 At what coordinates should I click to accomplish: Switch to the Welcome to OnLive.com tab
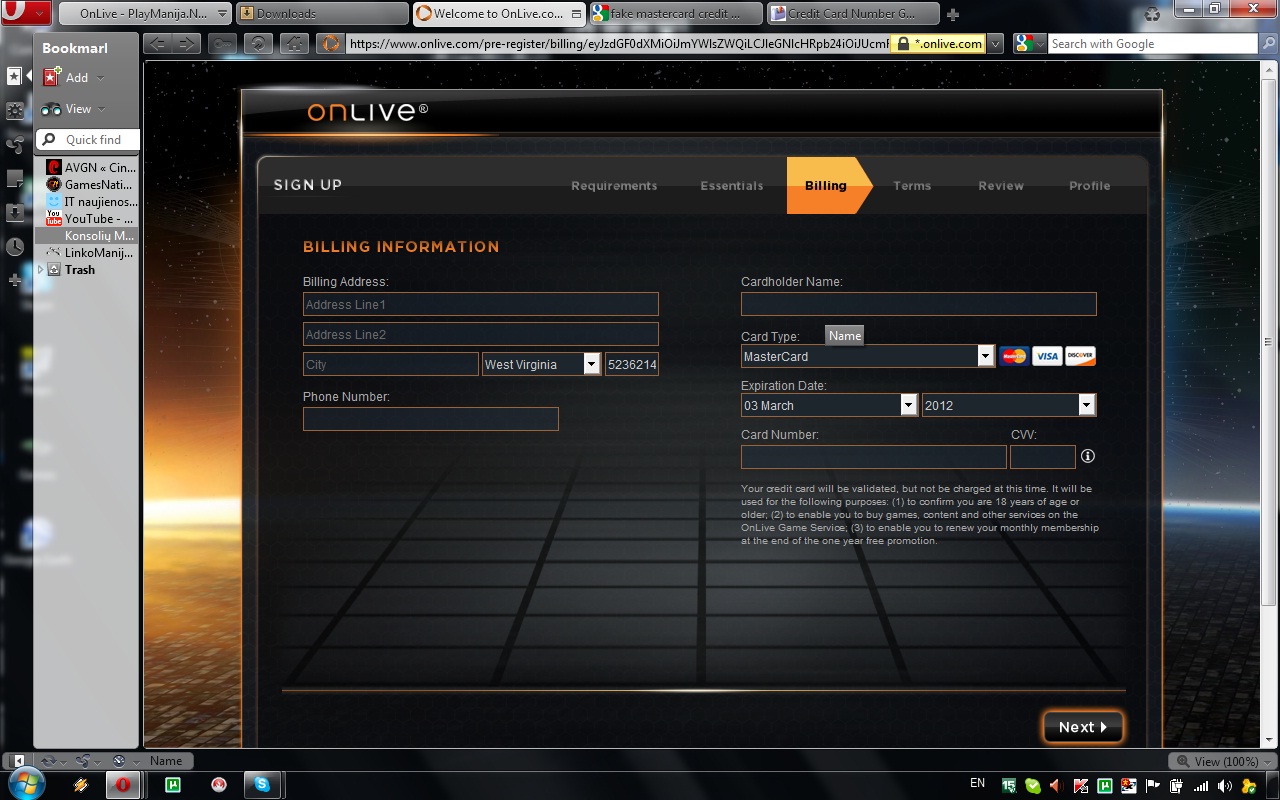pyautogui.click(x=499, y=14)
